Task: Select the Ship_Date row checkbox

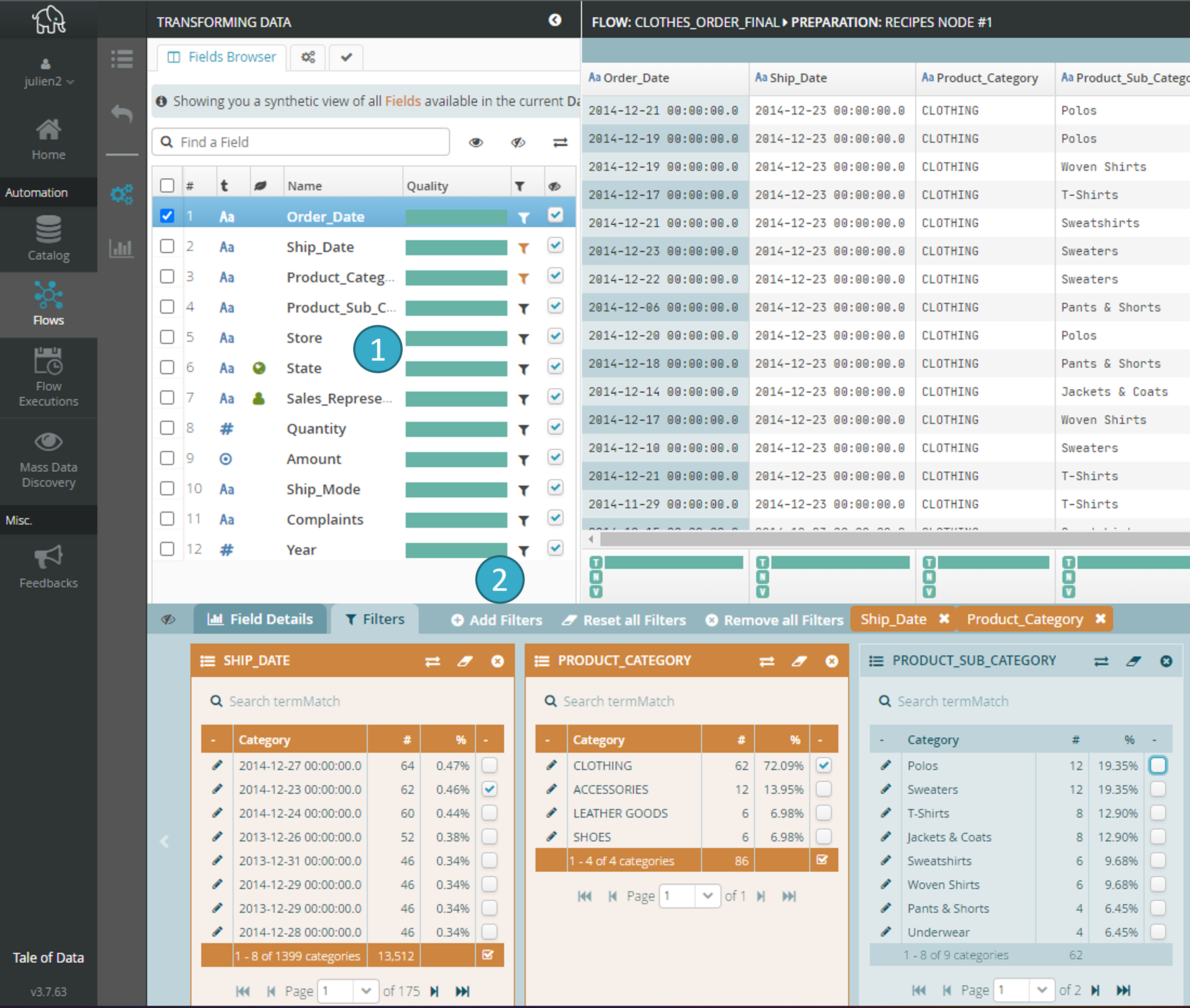Action: point(167,246)
